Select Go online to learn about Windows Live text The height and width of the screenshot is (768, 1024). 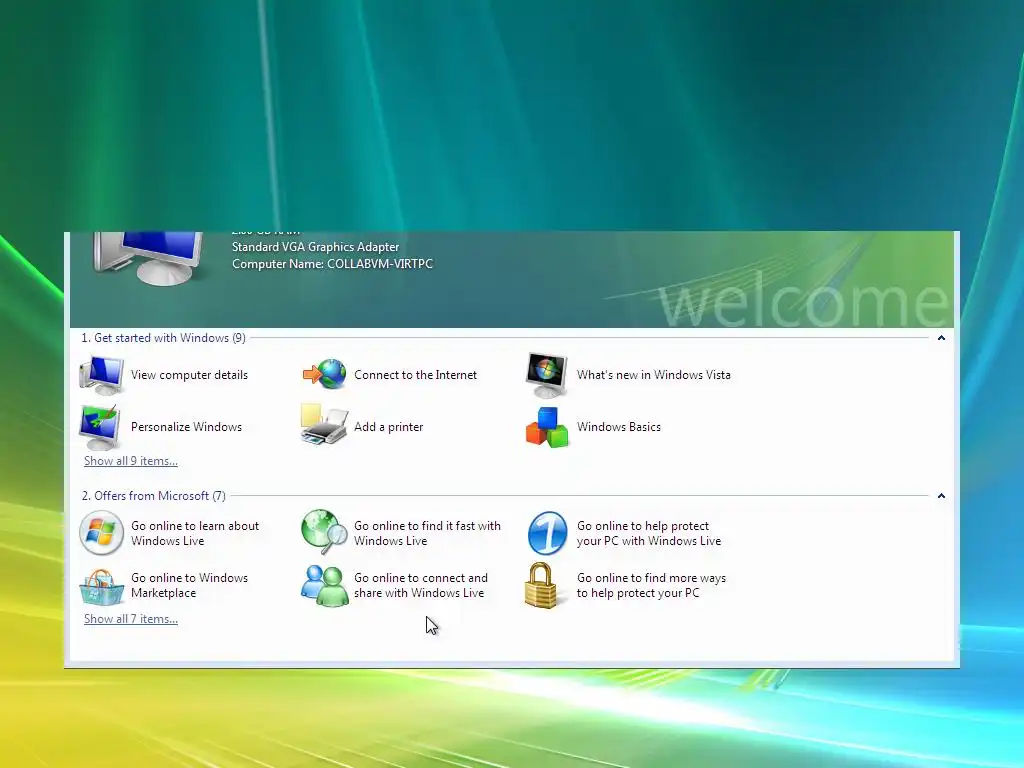[195, 534]
